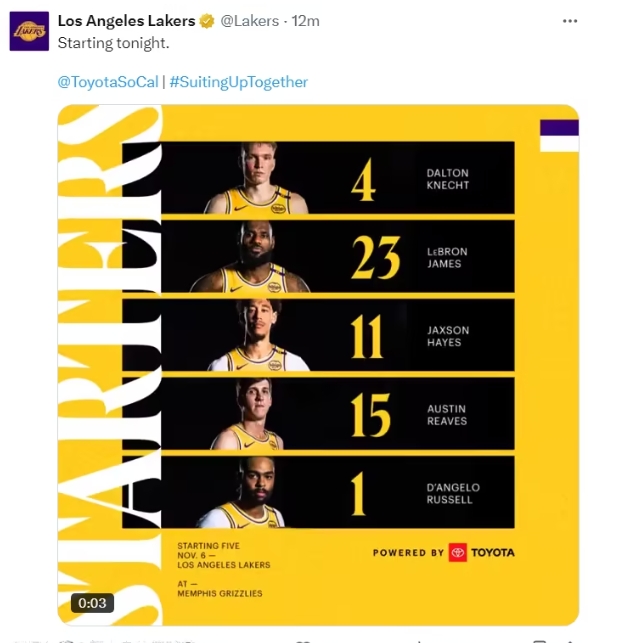The image size is (620, 643).
Task: Open the #SuitingUpTogether hashtag
Action: pos(239,82)
